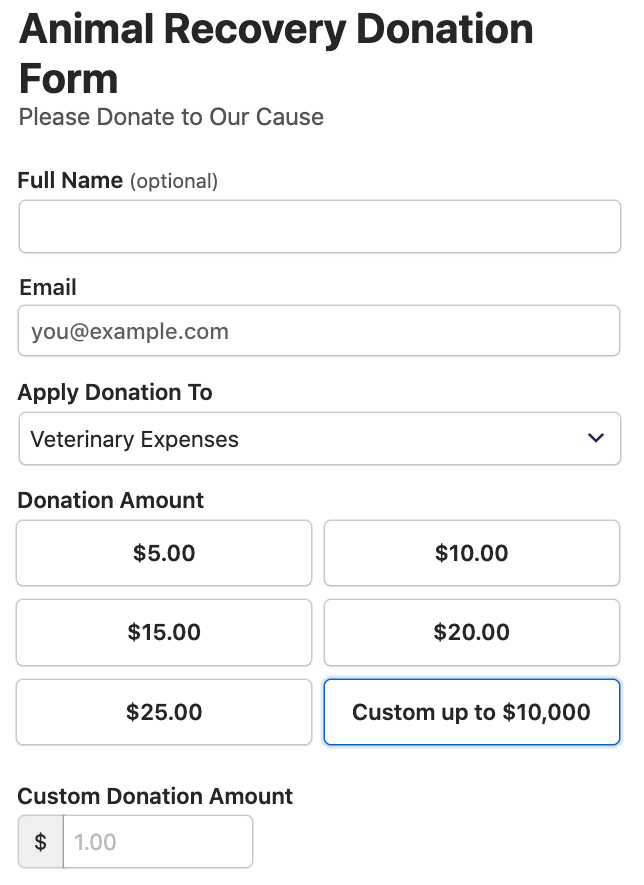Click the Custom Donation Amount label
This screenshot has width=644, height=885.
coord(155,797)
